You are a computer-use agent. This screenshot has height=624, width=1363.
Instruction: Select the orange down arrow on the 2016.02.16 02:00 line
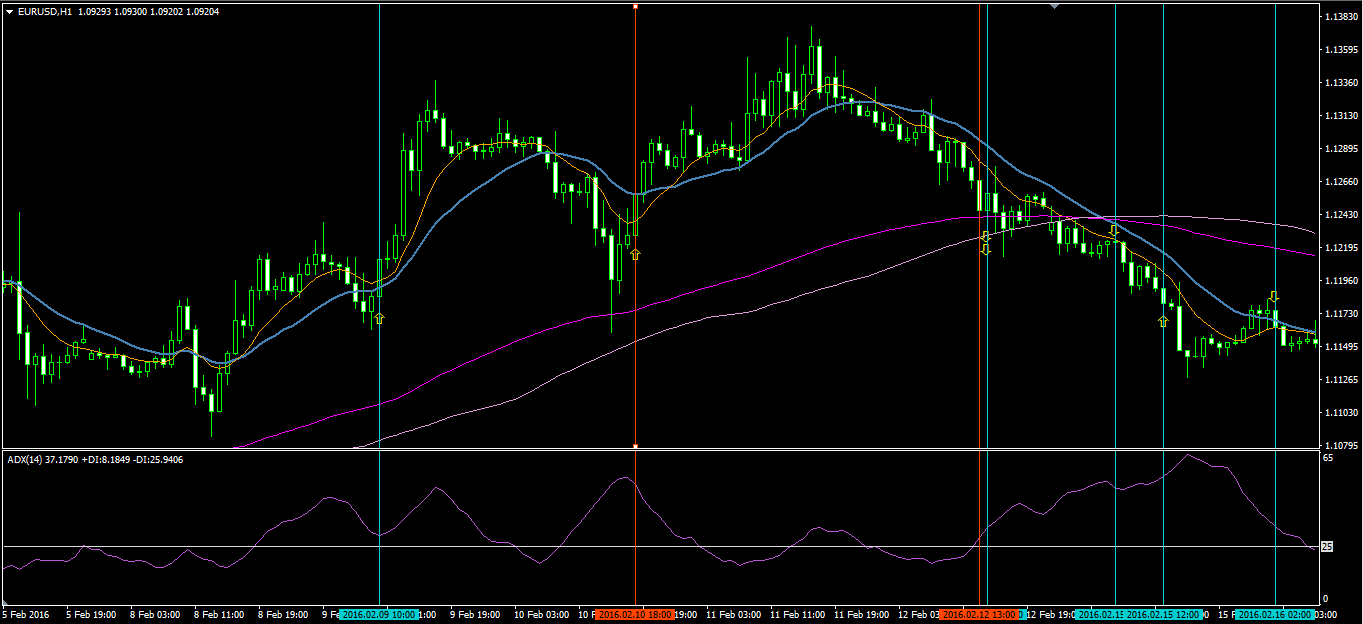1274,296
